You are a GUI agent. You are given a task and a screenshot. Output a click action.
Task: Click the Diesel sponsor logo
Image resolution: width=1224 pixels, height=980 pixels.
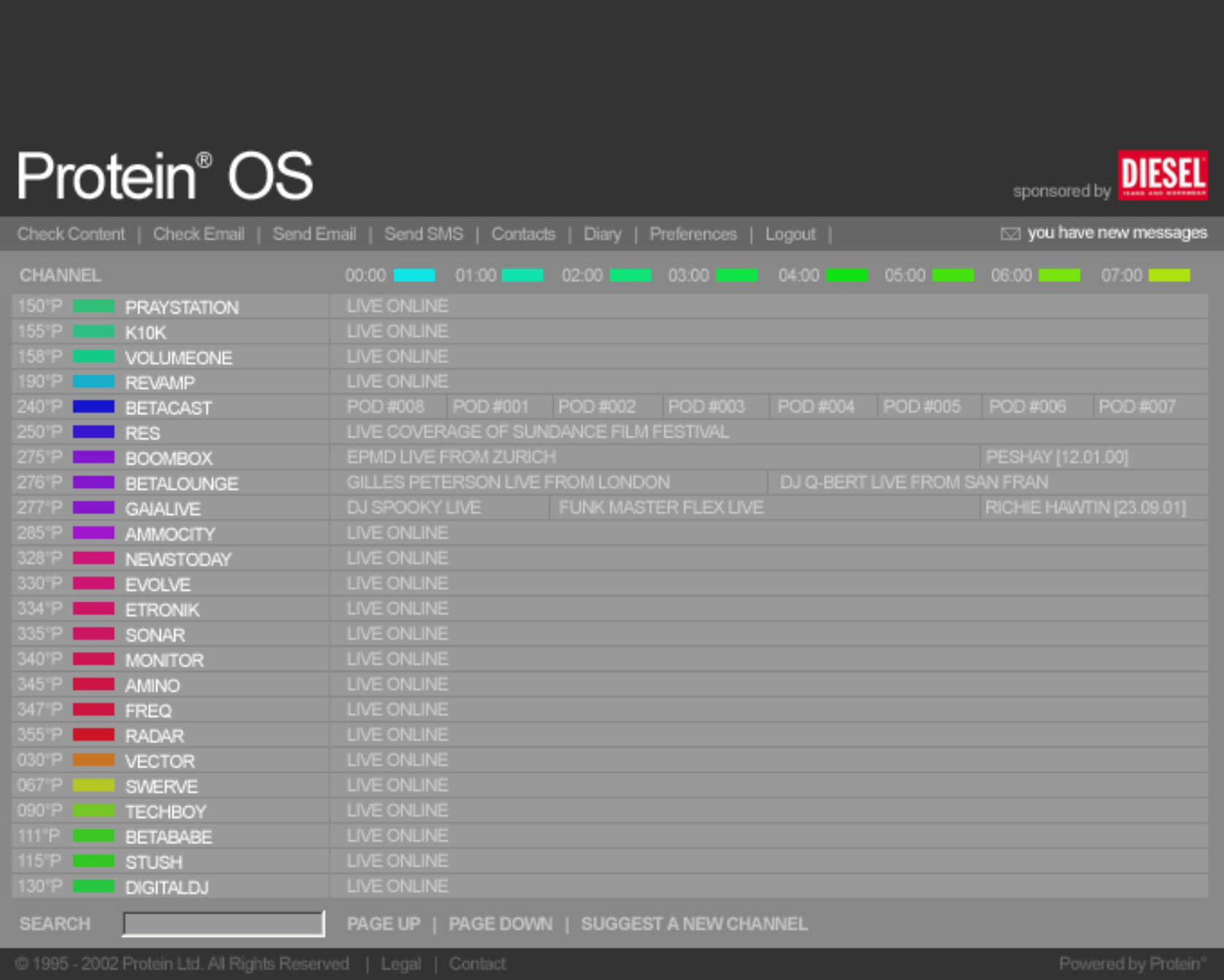[x=1163, y=175]
